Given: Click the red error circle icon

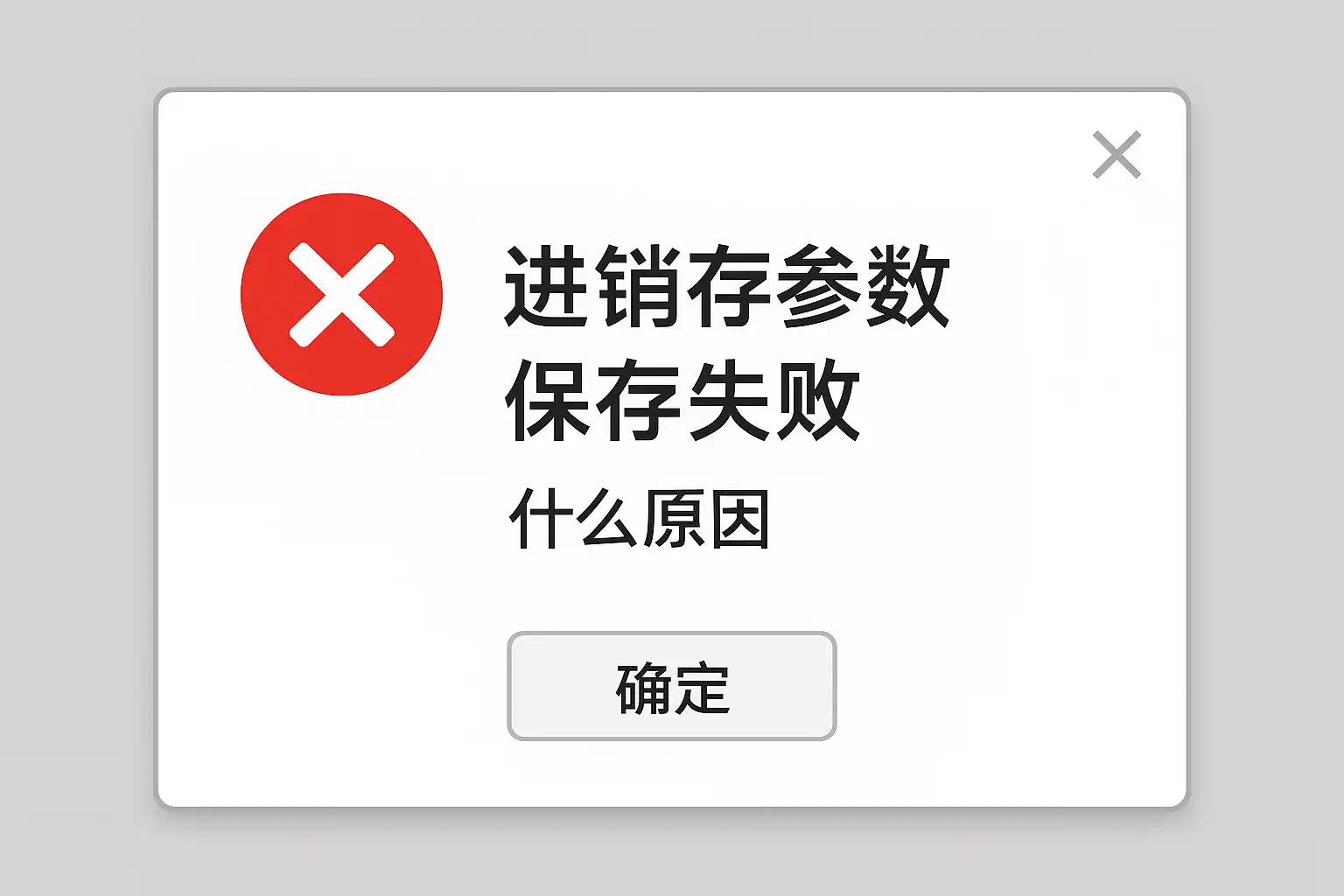Looking at the screenshot, I should click(341, 294).
